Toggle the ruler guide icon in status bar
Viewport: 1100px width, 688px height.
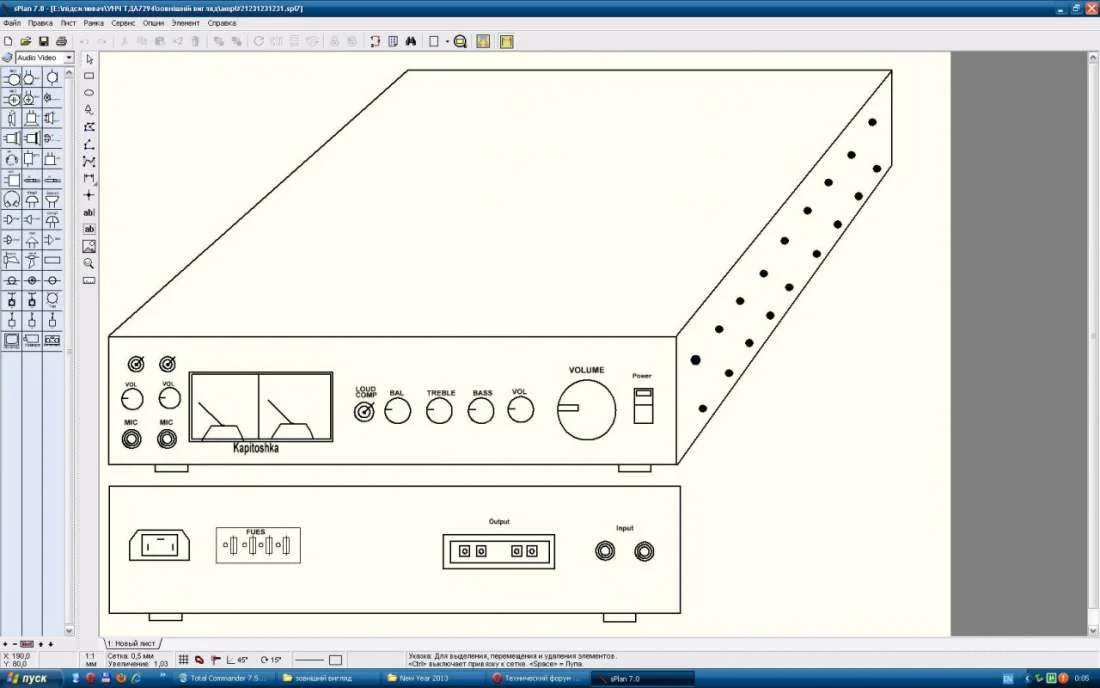(x=215, y=659)
